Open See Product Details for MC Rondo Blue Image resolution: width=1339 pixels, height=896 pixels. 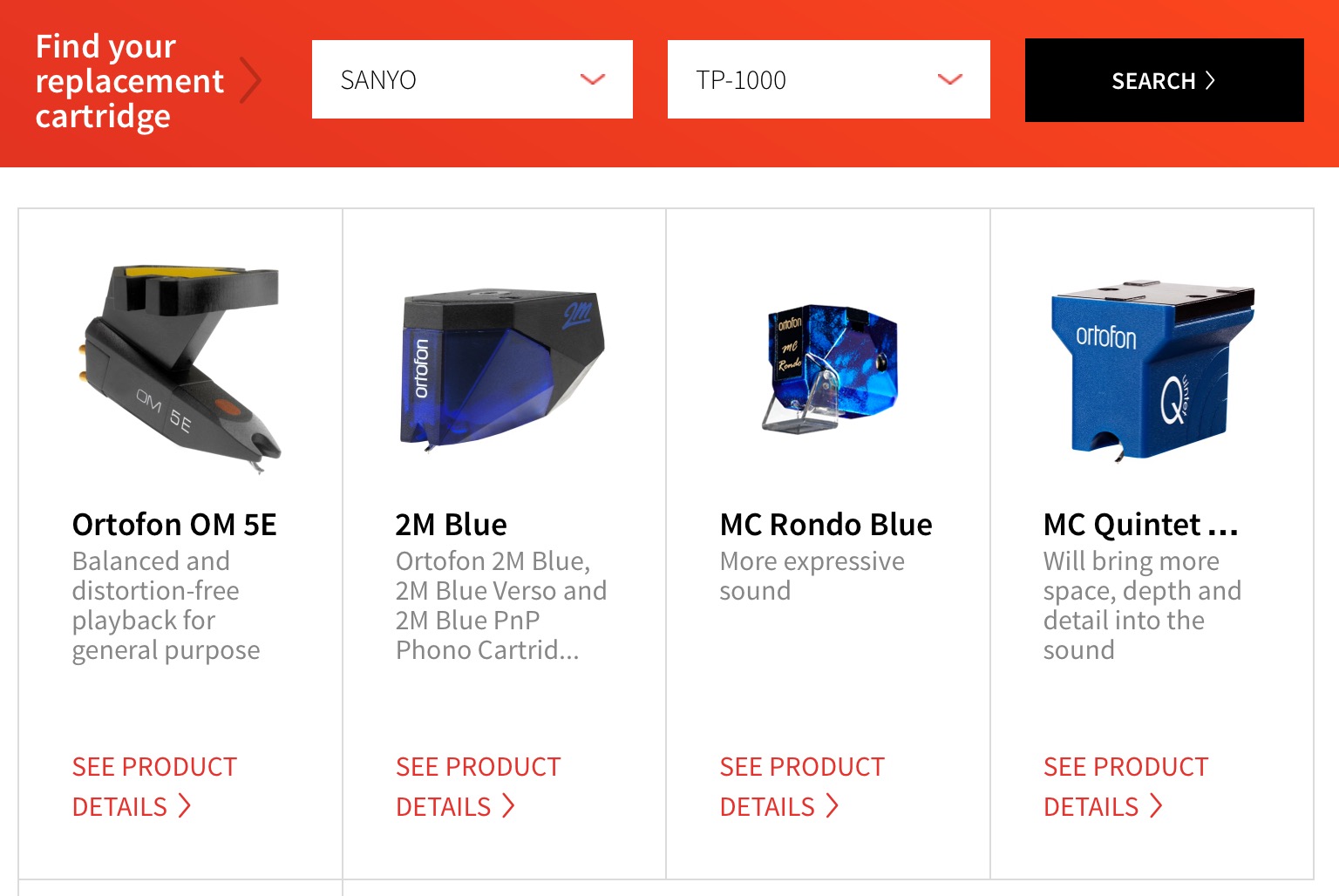tap(802, 786)
